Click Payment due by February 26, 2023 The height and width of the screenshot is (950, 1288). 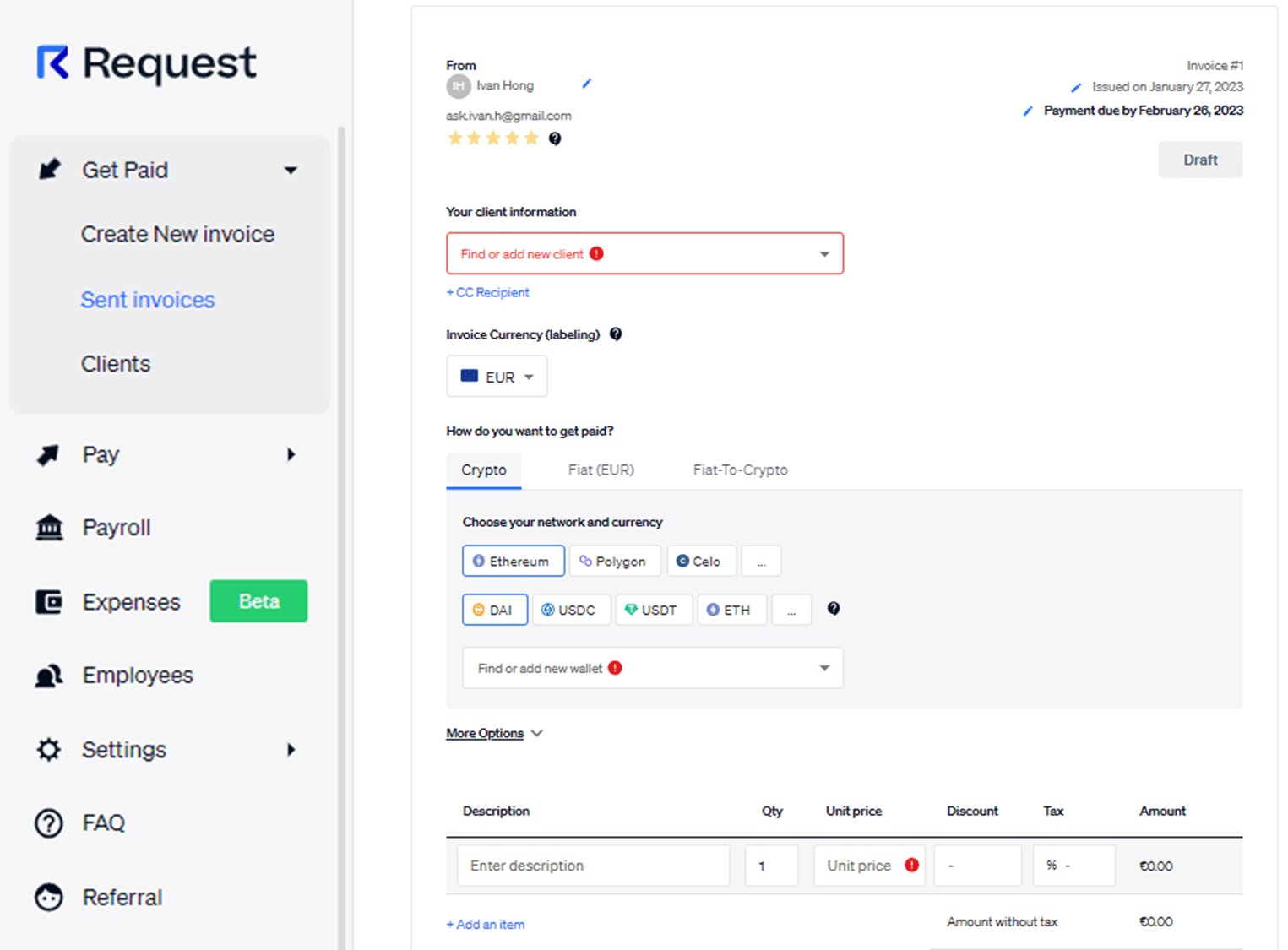pos(1144,111)
